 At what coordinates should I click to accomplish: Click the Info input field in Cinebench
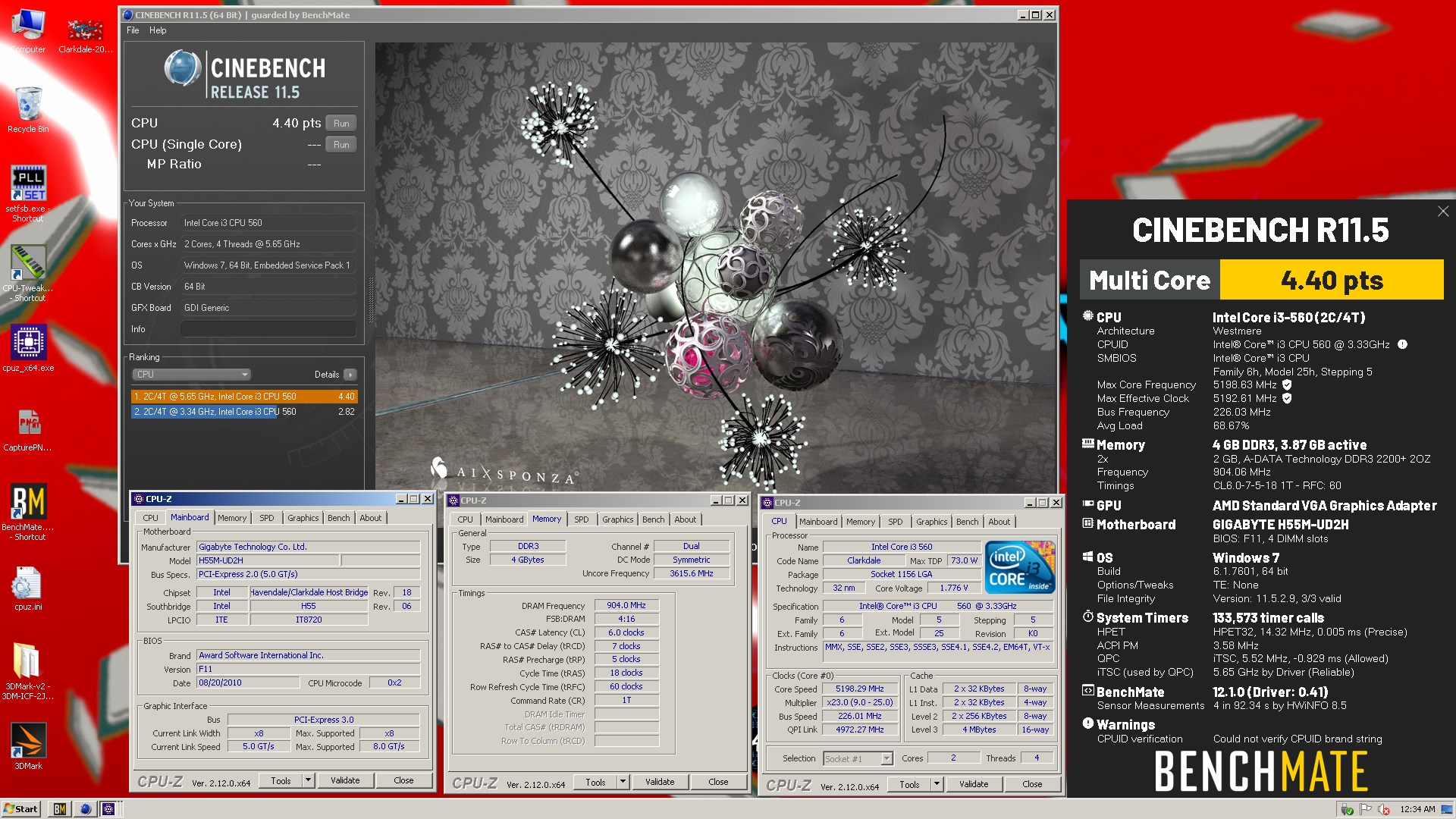pos(268,329)
